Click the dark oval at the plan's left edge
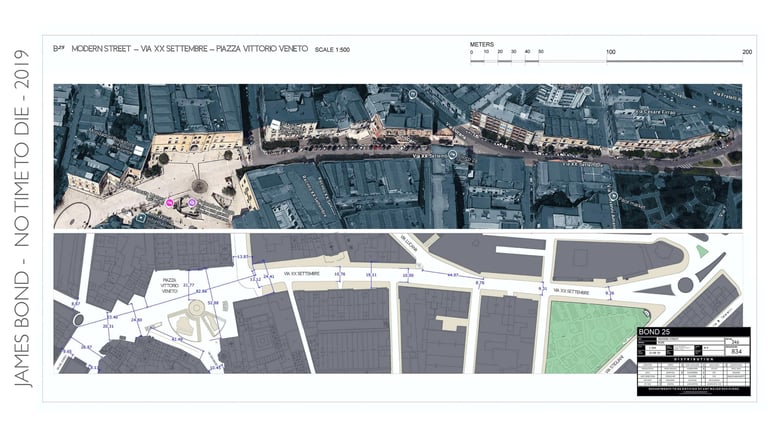768x436 pixels. coord(78,320)
